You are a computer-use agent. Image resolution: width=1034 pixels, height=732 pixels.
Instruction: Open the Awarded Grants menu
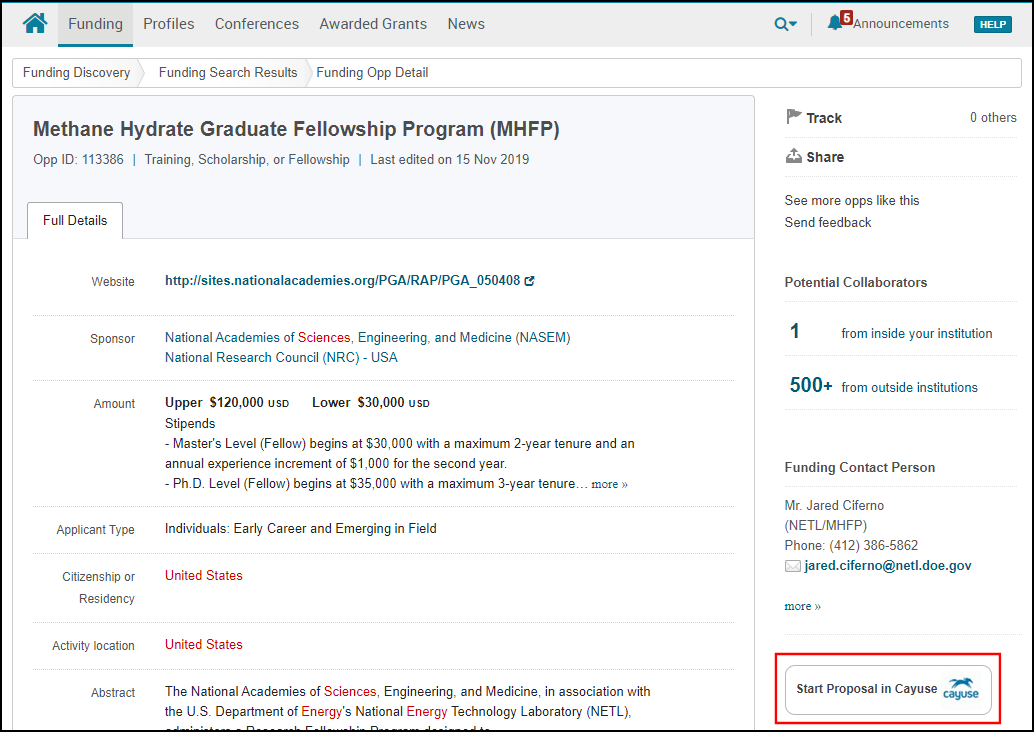pos(373,24)
